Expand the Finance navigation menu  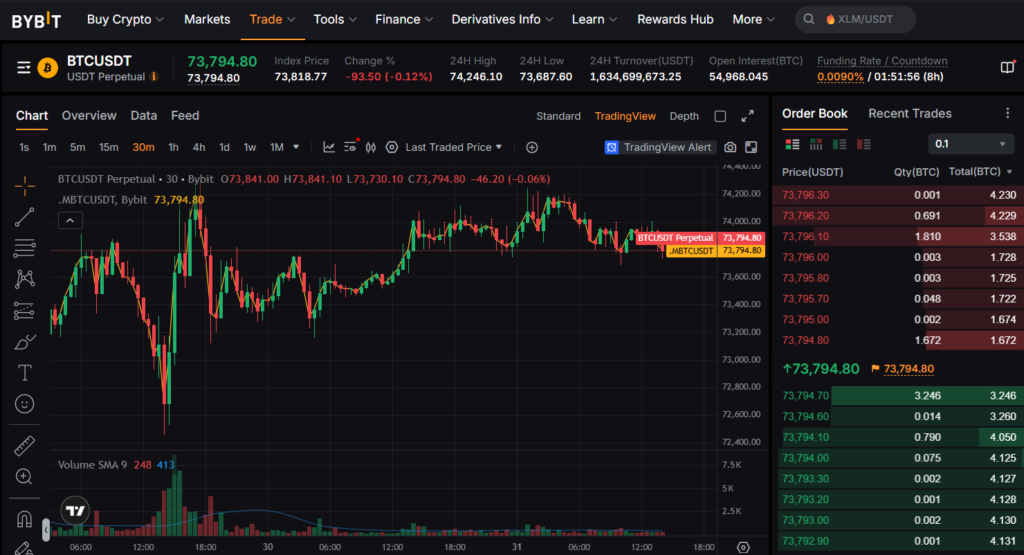pyautogui.click(x=404, y=20)
